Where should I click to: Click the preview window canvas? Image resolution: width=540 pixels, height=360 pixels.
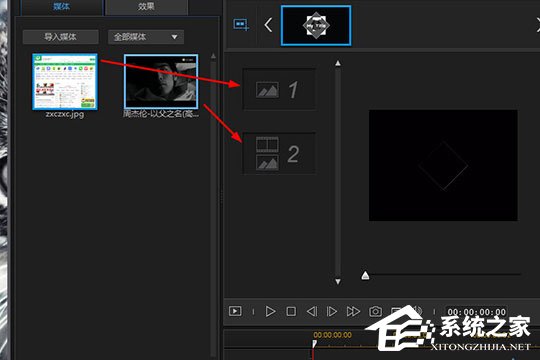pos(443,165)
